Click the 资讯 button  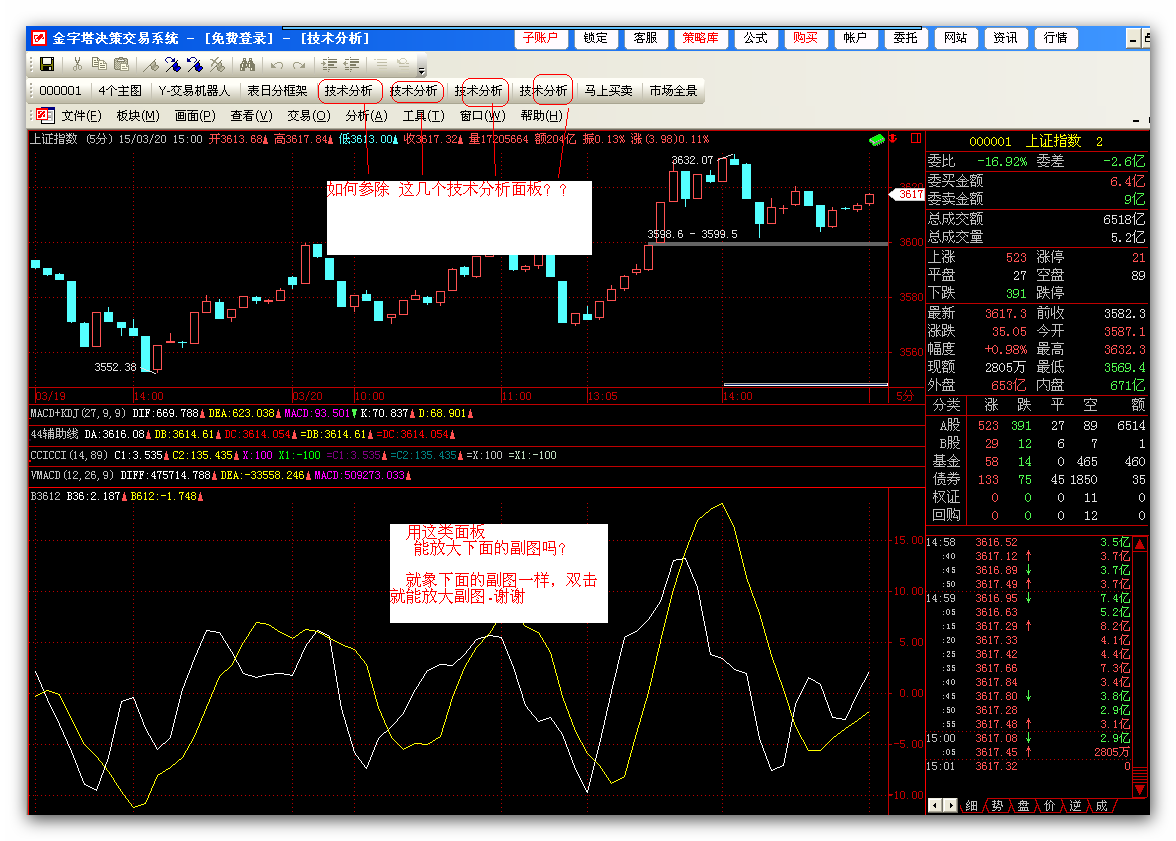1006,38
